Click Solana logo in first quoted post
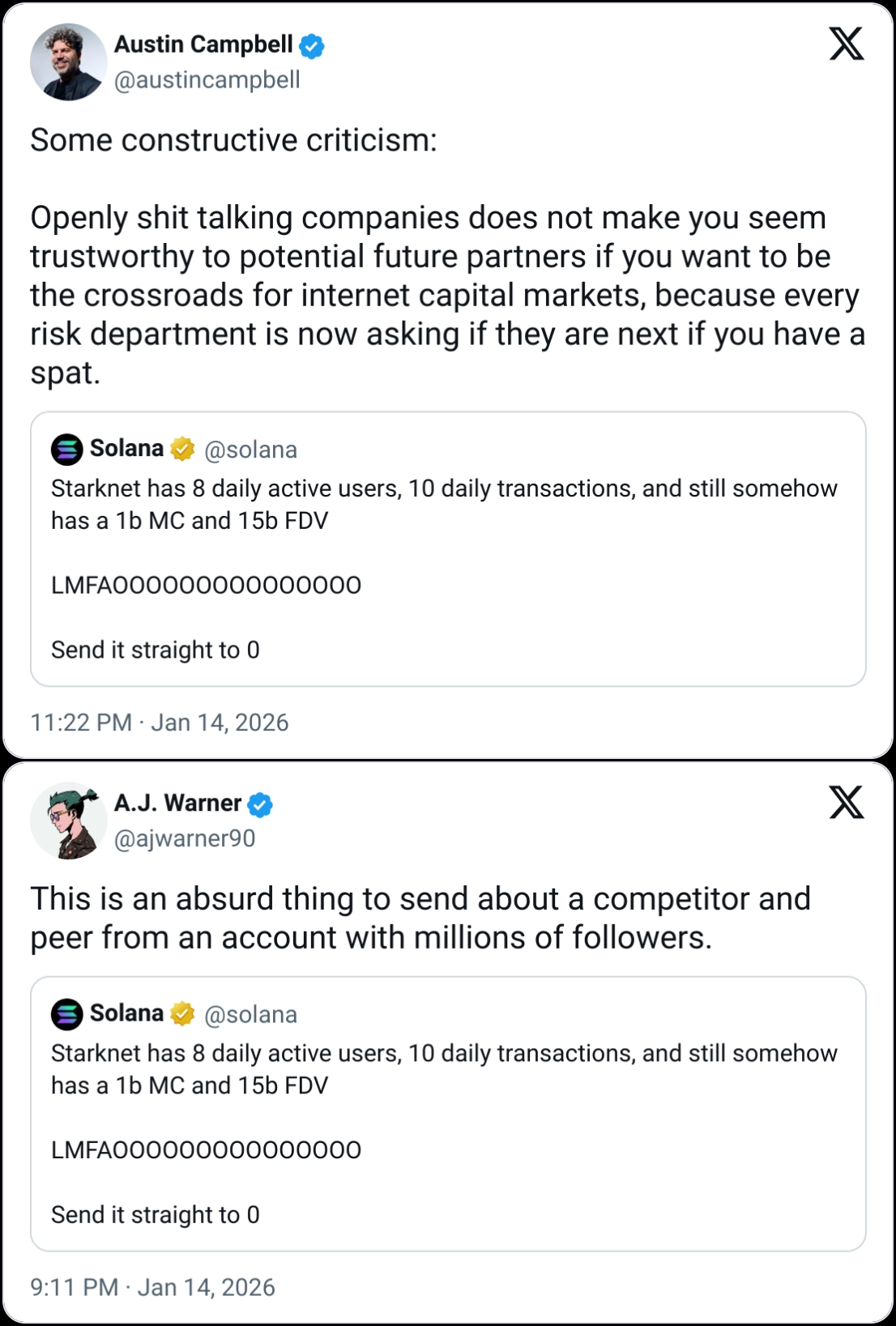Viewport: 896px width, 1326px height. [67, 450]
